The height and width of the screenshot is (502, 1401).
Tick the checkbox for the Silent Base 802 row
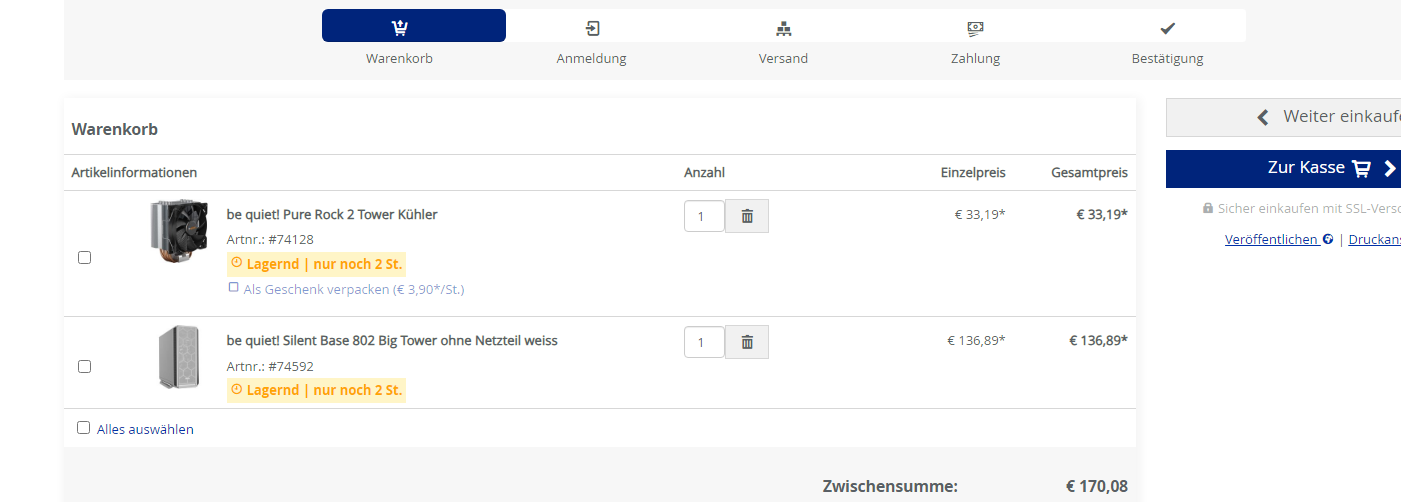click(84, 366)
